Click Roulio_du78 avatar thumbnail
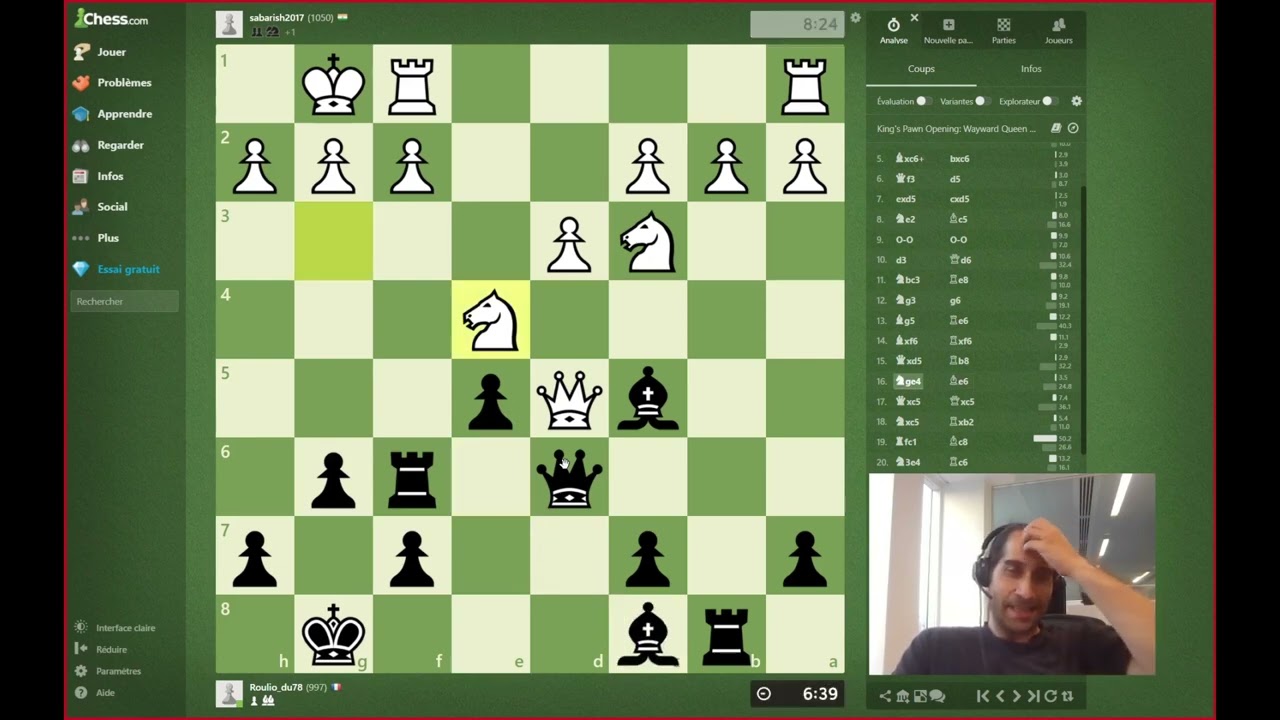 tap(229, 694)
